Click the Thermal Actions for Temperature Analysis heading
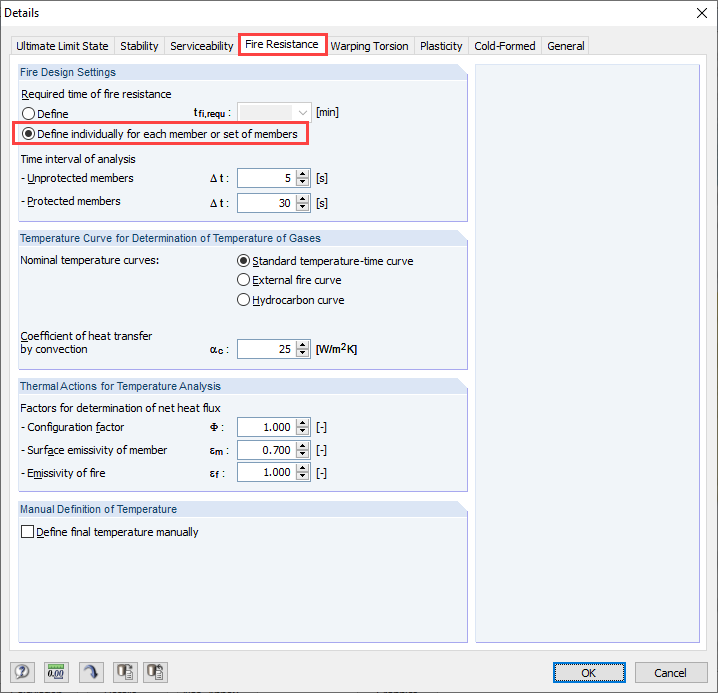The width and height of the screenshot is (718, 693). click(120, 386)
